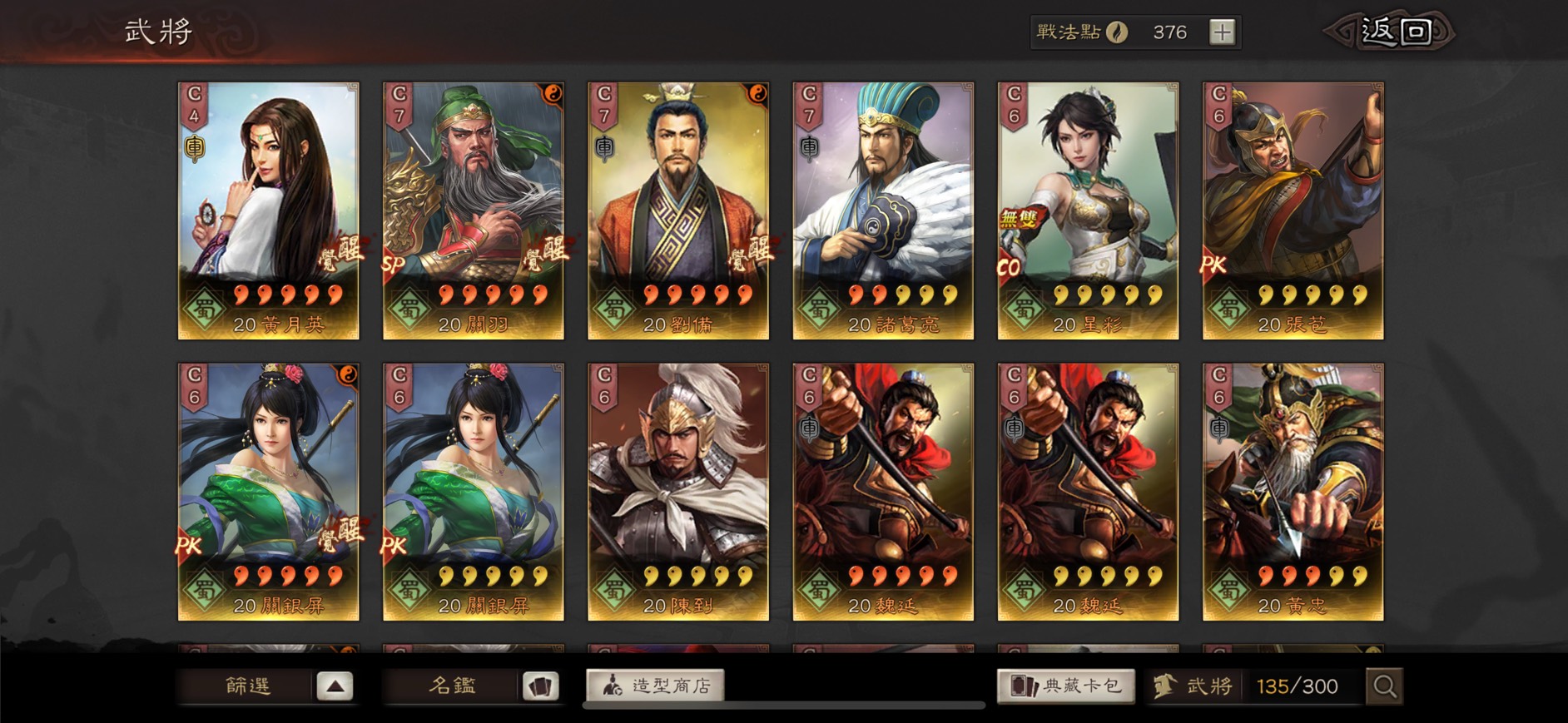This screenshot has width=1568, height=723.
Task: Select the 黃月英 general card
Action: coord(269,210)
